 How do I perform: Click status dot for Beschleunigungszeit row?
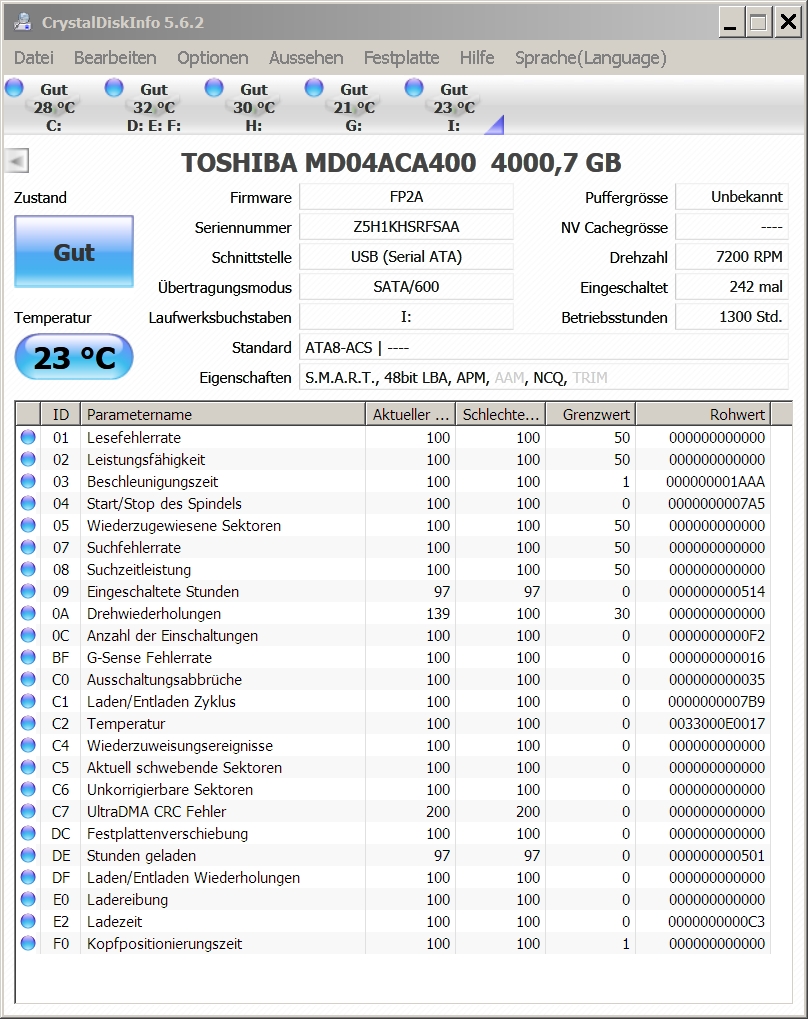[28, 482]
